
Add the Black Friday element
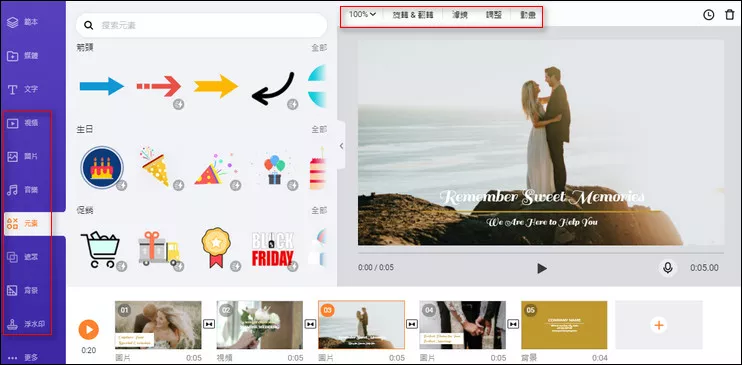click(x=273, y=249)
